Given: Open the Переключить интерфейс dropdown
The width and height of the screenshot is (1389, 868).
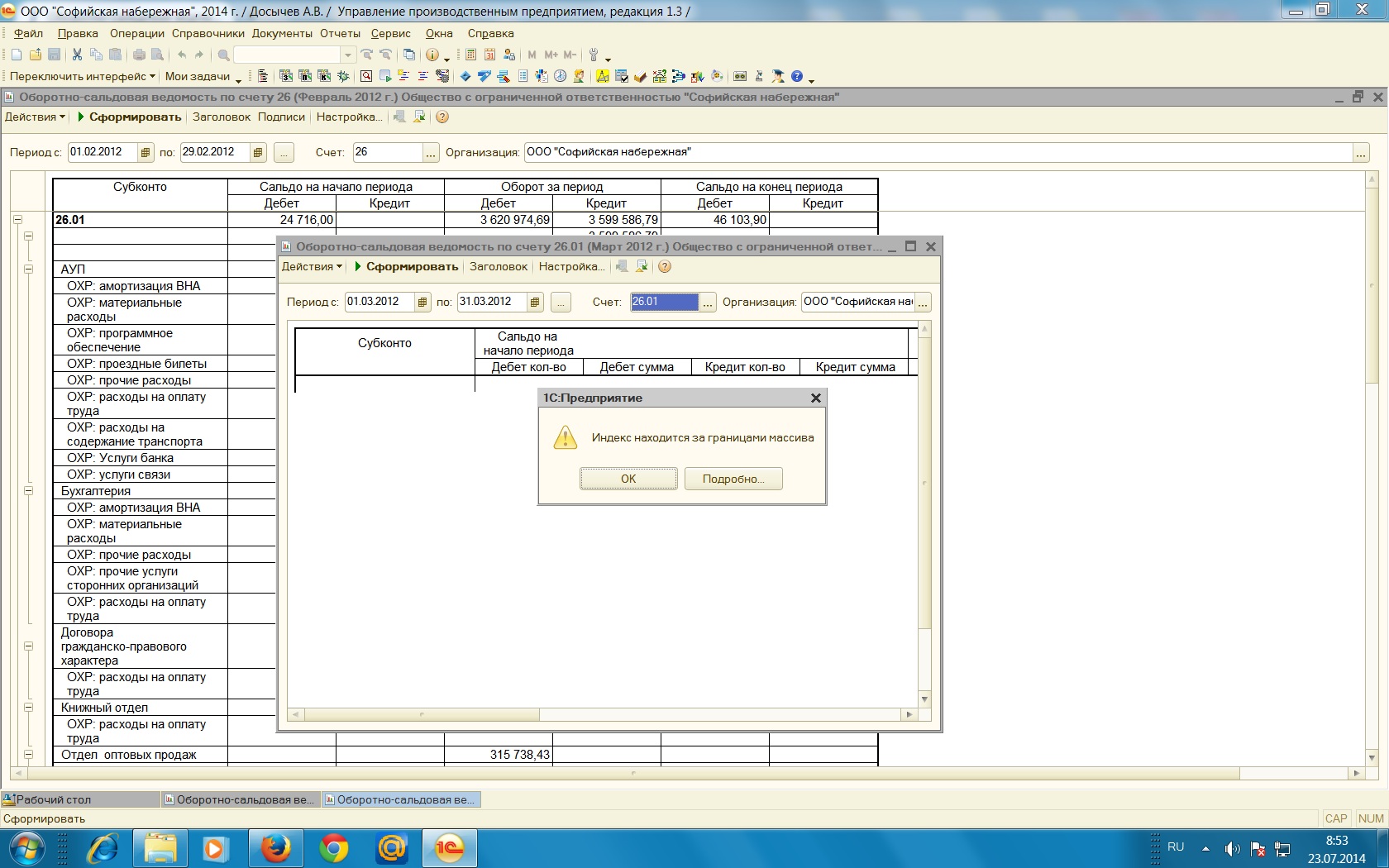Looking at the screenshot, I should tap(82, 76).
